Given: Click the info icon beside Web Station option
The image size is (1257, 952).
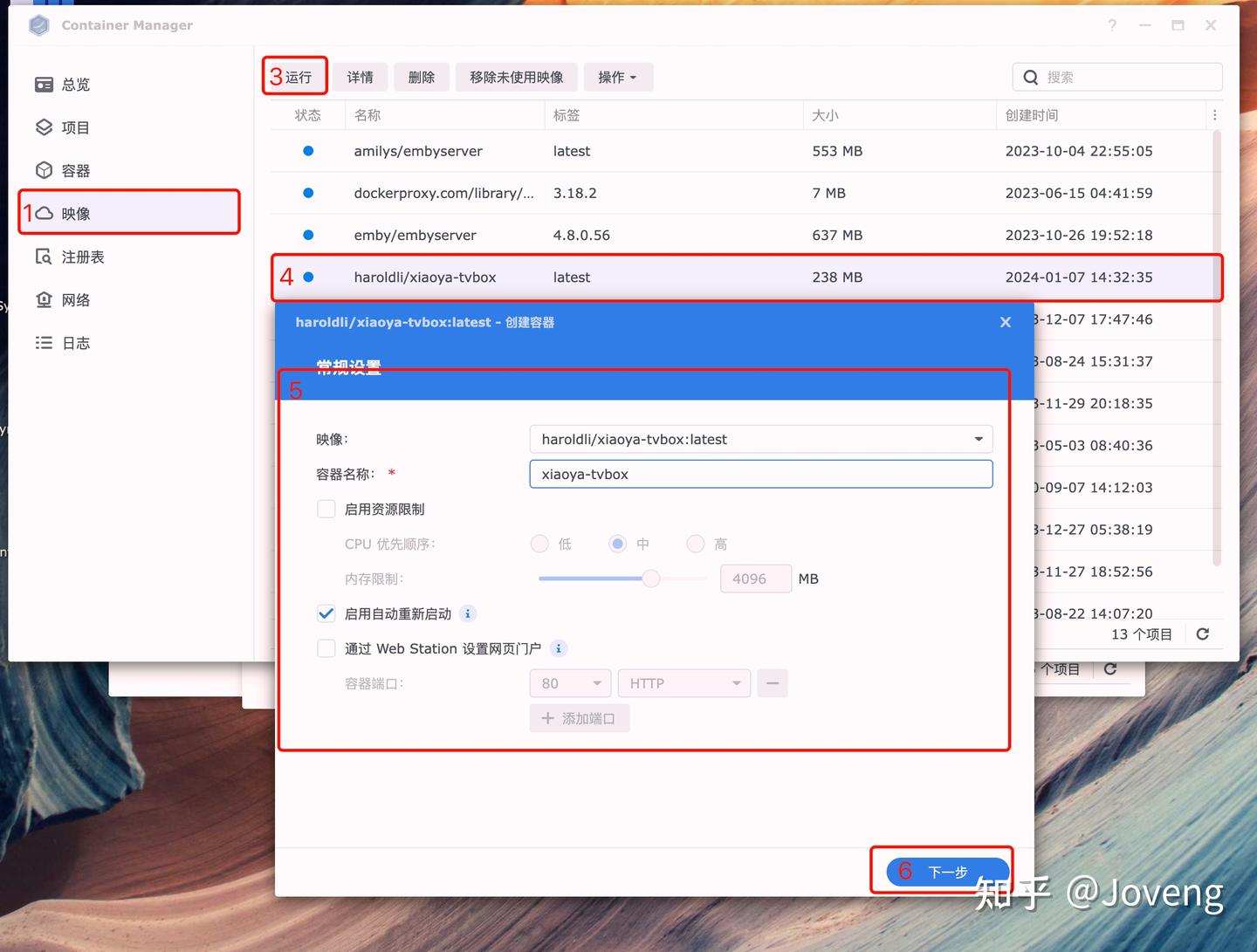Looking at the screenshot, I should [x=559, y=648].
